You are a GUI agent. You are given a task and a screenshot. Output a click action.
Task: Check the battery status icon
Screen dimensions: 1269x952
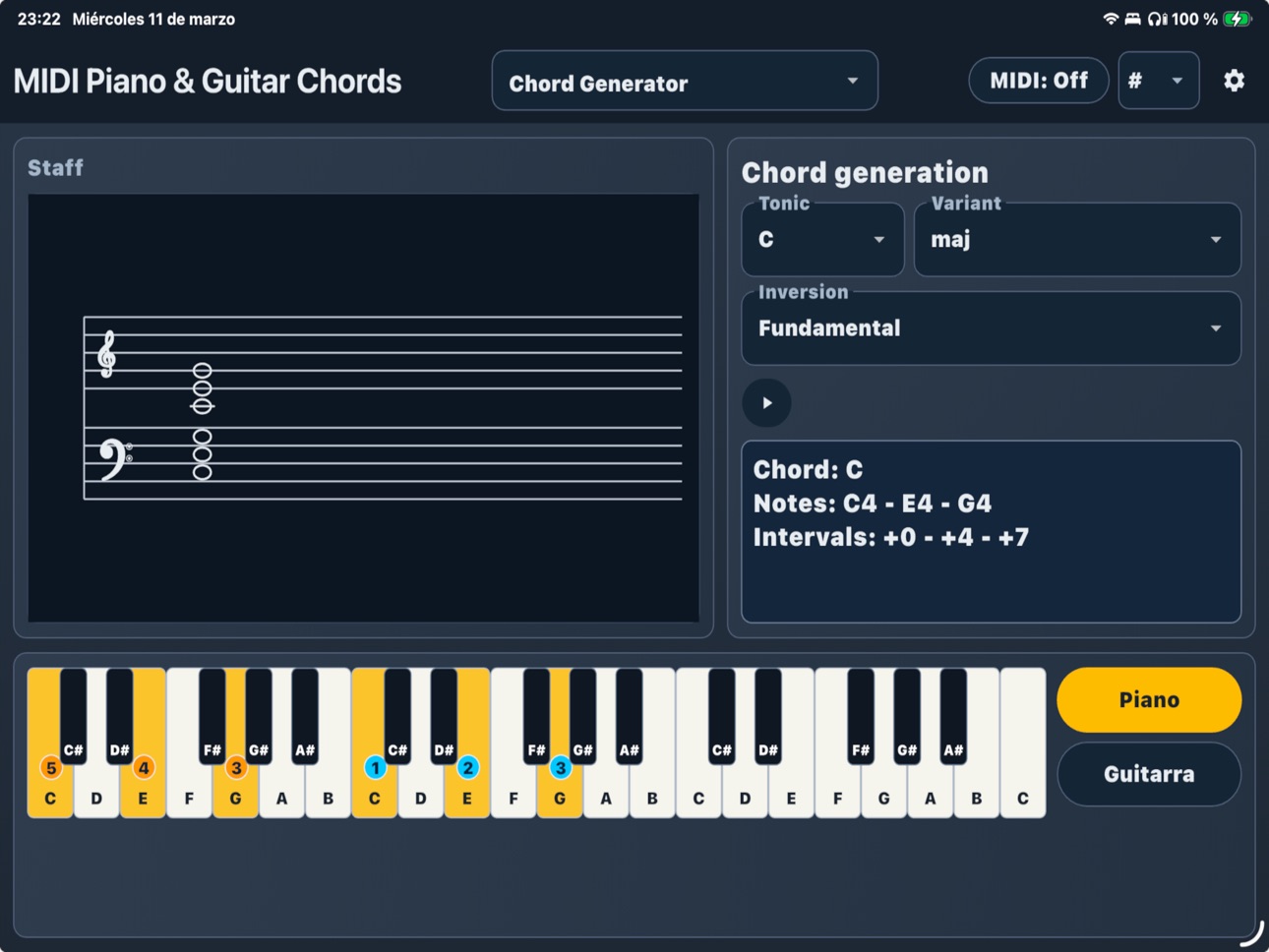click(1237, 19)
